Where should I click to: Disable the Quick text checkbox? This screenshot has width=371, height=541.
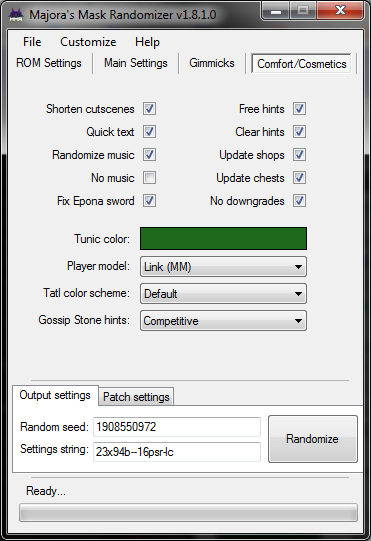click(149, 132)
